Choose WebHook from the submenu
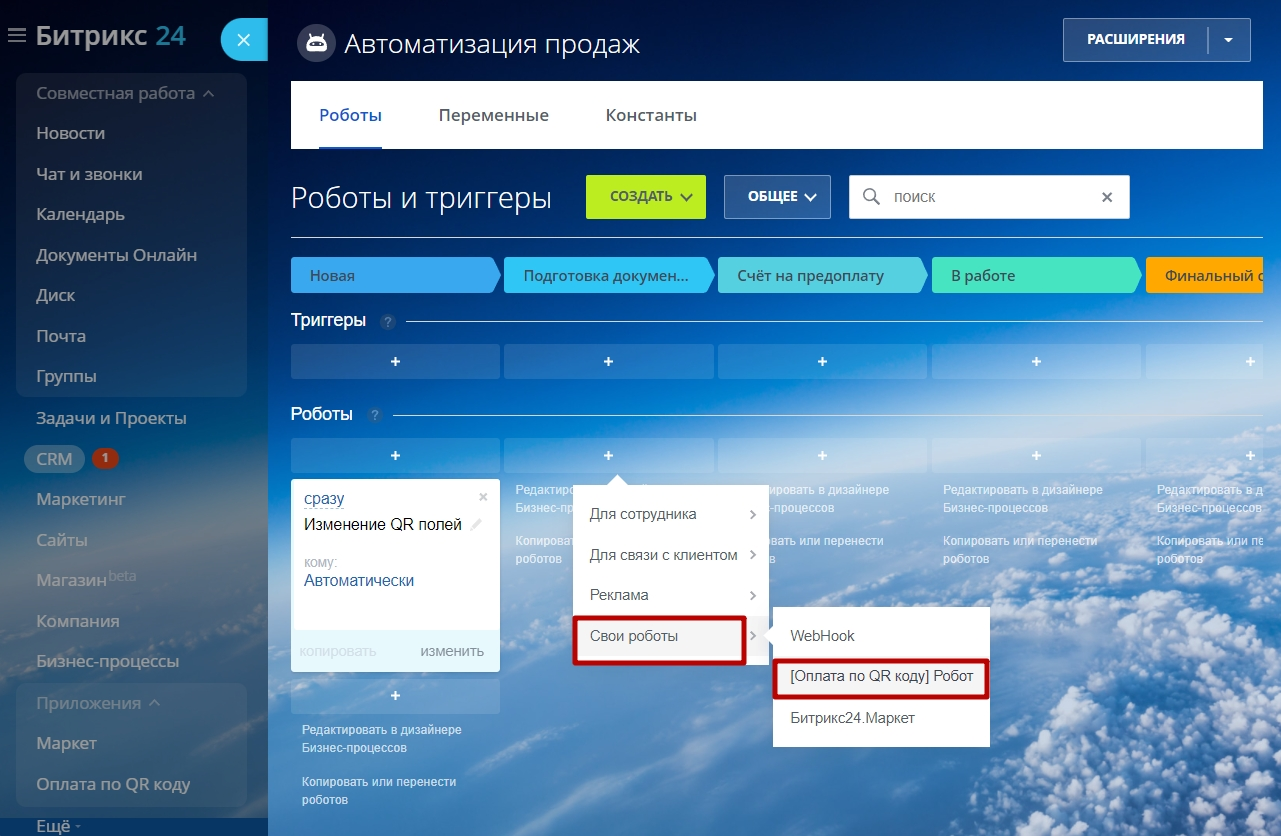The width and height of the screenshot is (1281, 836). click(x=881, y=636)
